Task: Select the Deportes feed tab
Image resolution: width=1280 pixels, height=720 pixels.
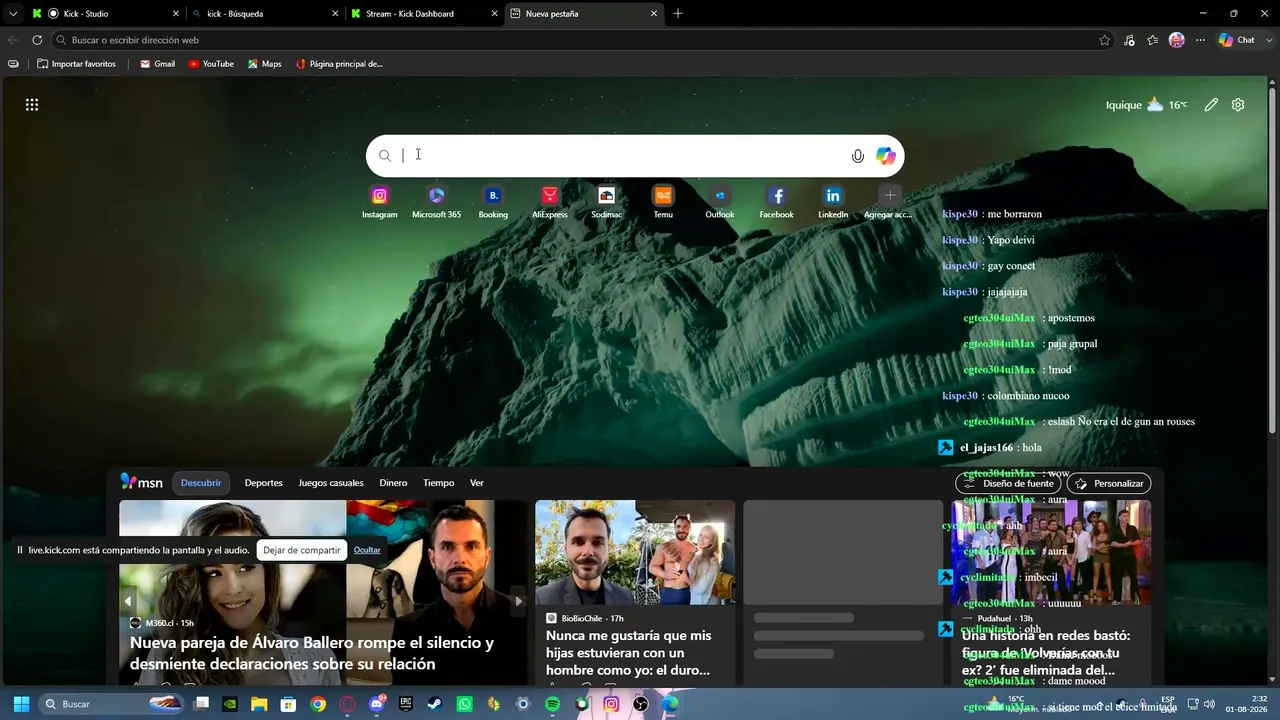Action: point(264,483)
